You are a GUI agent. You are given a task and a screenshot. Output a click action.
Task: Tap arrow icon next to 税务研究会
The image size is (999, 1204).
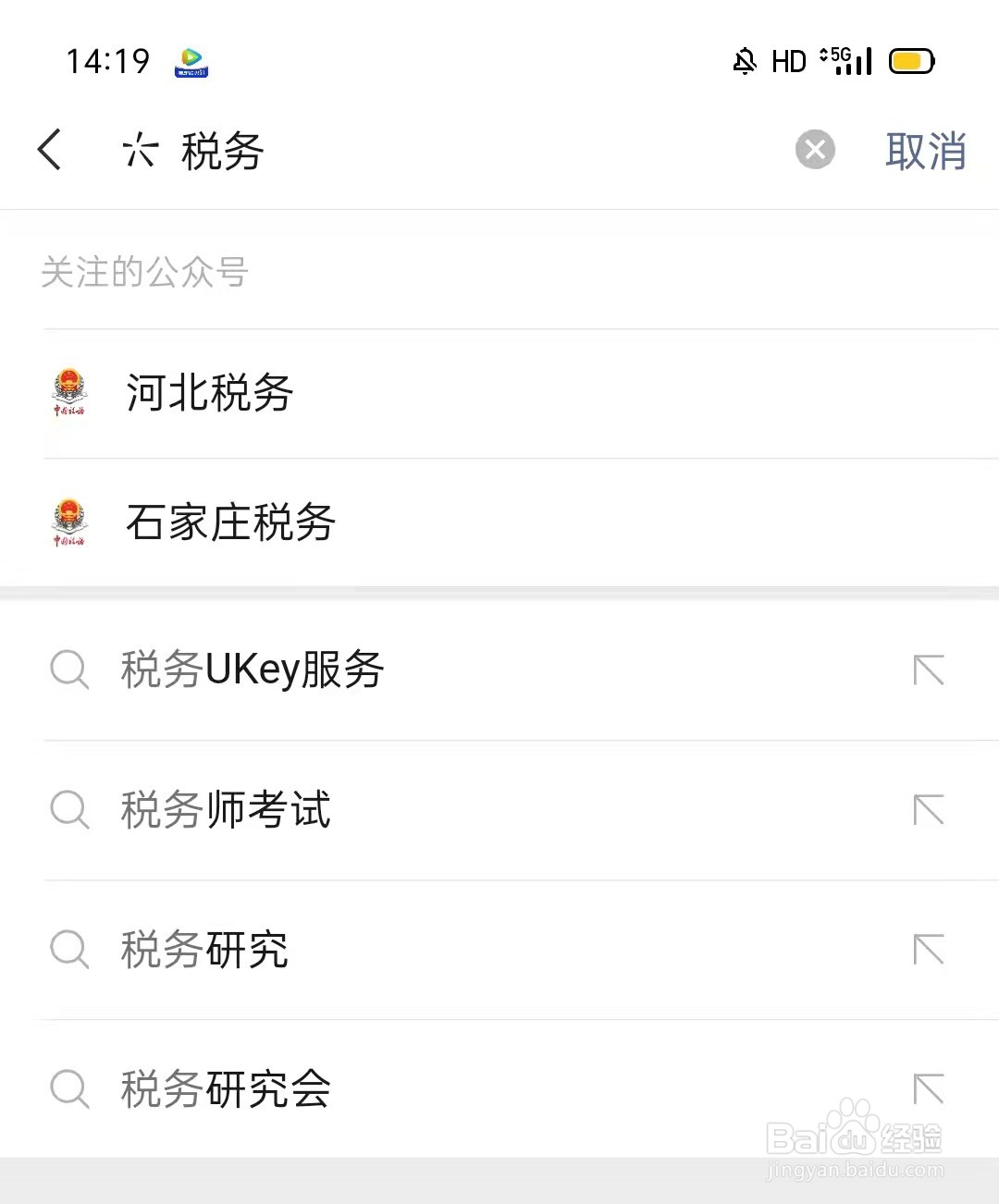(x=928, y=1089)
